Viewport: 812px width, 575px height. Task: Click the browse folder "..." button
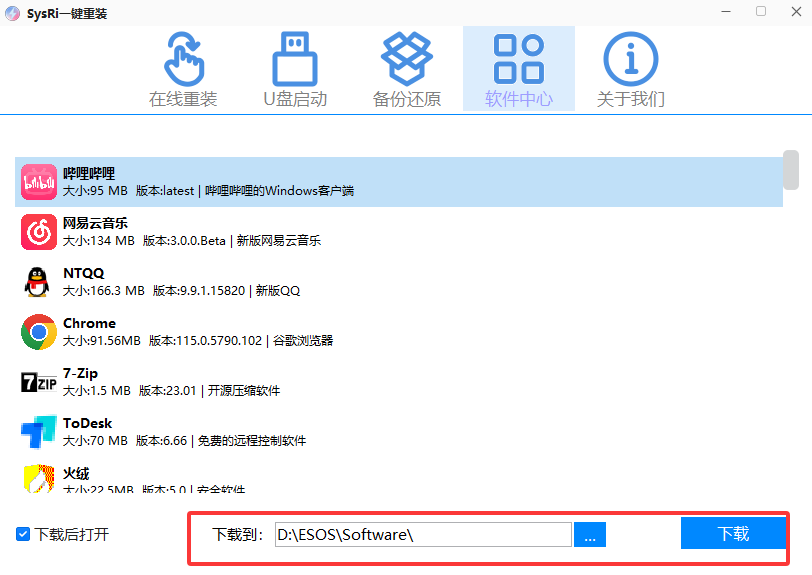pyautogui.click(x=590, y=535)
